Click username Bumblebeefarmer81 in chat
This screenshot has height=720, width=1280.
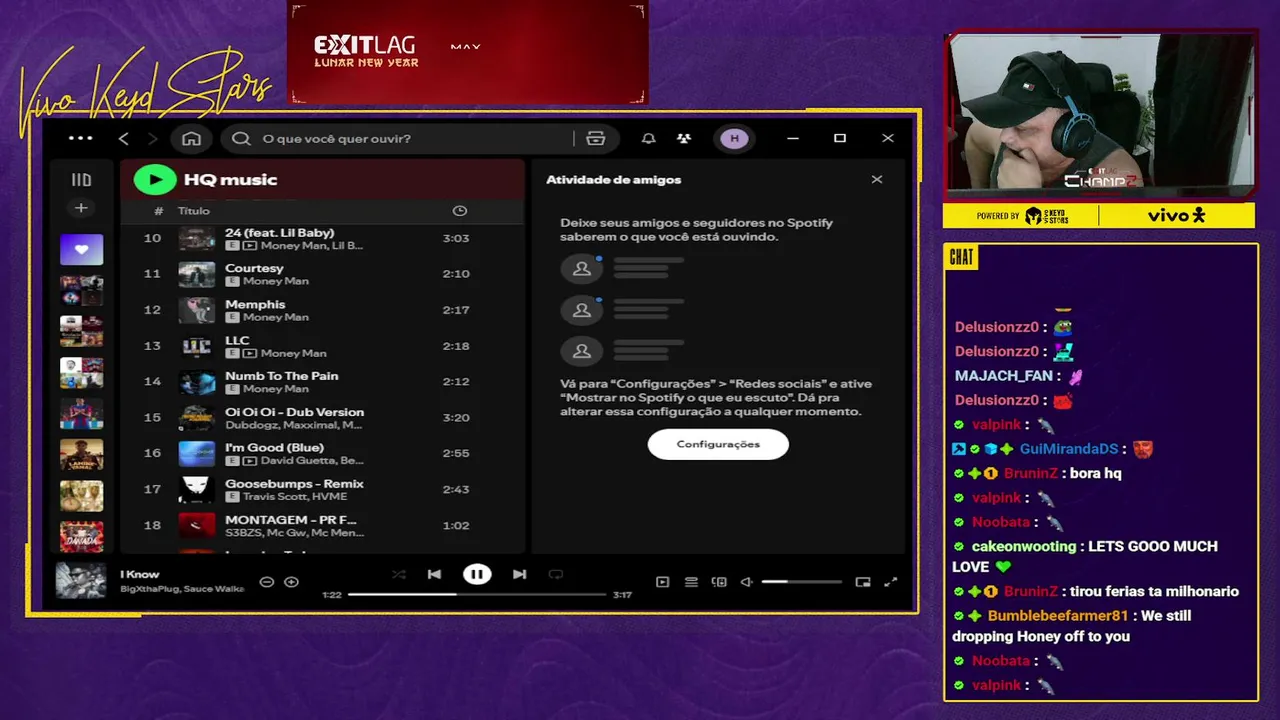point(1058,616)
